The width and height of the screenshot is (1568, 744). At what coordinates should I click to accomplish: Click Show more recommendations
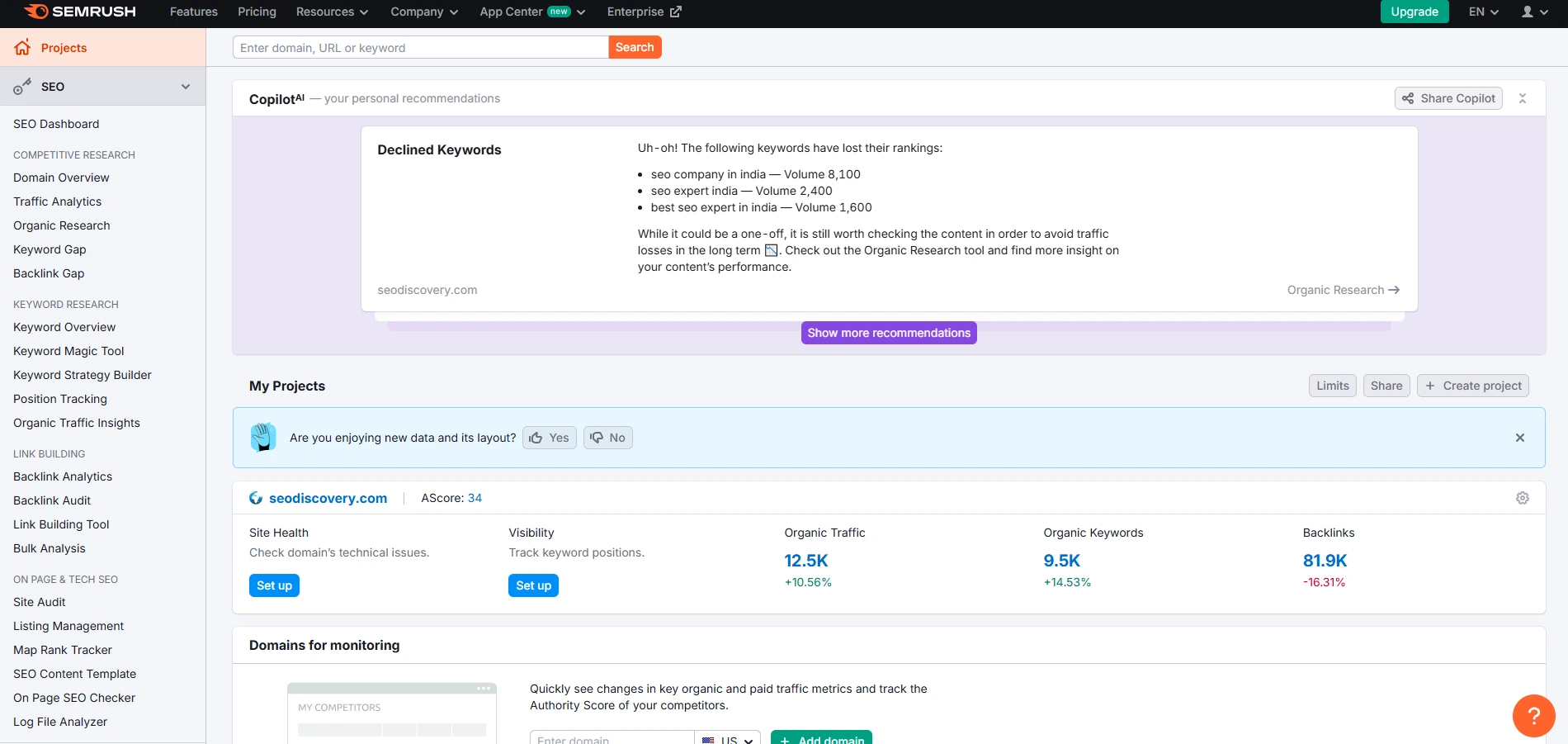click(888, 333)
